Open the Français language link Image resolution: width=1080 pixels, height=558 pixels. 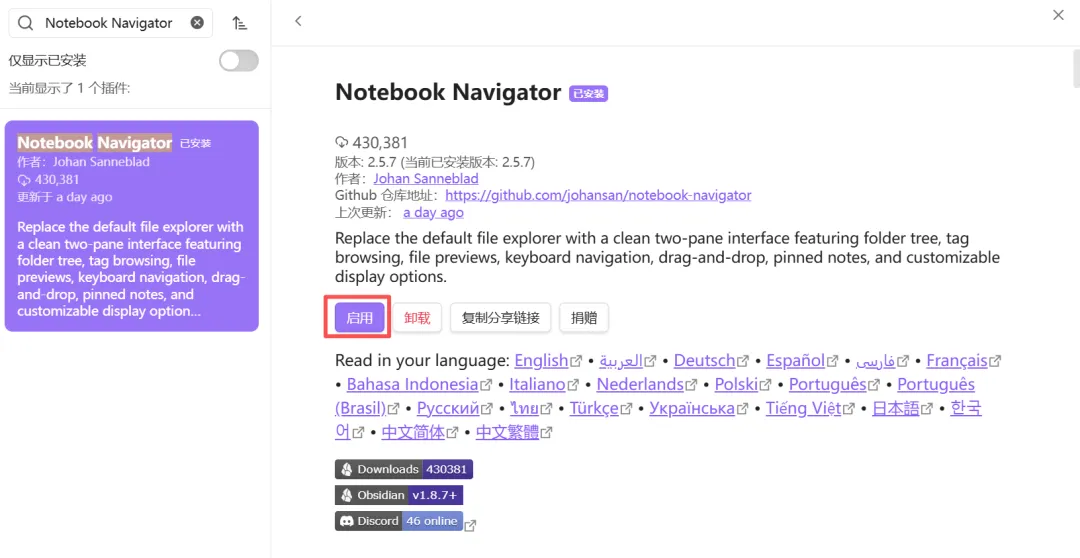pos(957,360)
